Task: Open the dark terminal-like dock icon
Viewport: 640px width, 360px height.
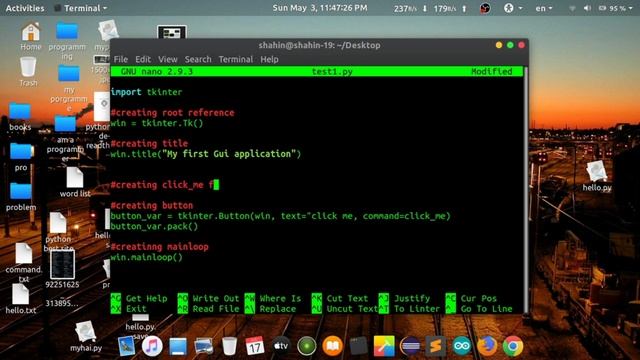Action: [x=358, y=346]
